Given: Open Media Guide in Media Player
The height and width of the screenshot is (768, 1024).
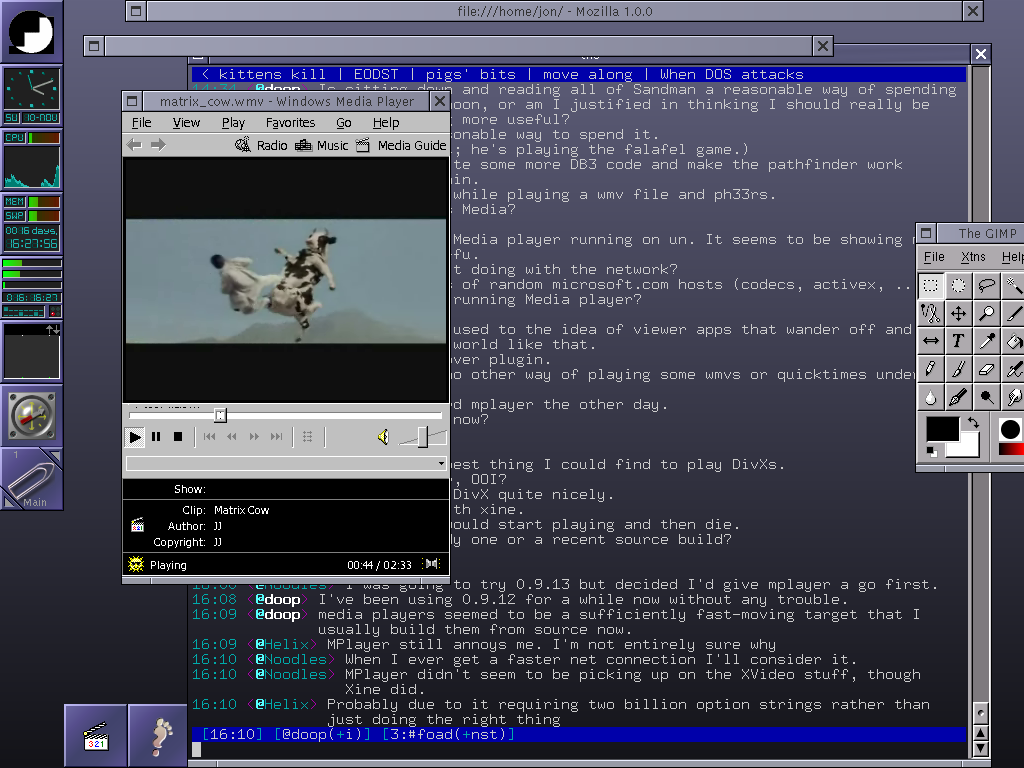Looking at the screenshot, I should [402, 145].
